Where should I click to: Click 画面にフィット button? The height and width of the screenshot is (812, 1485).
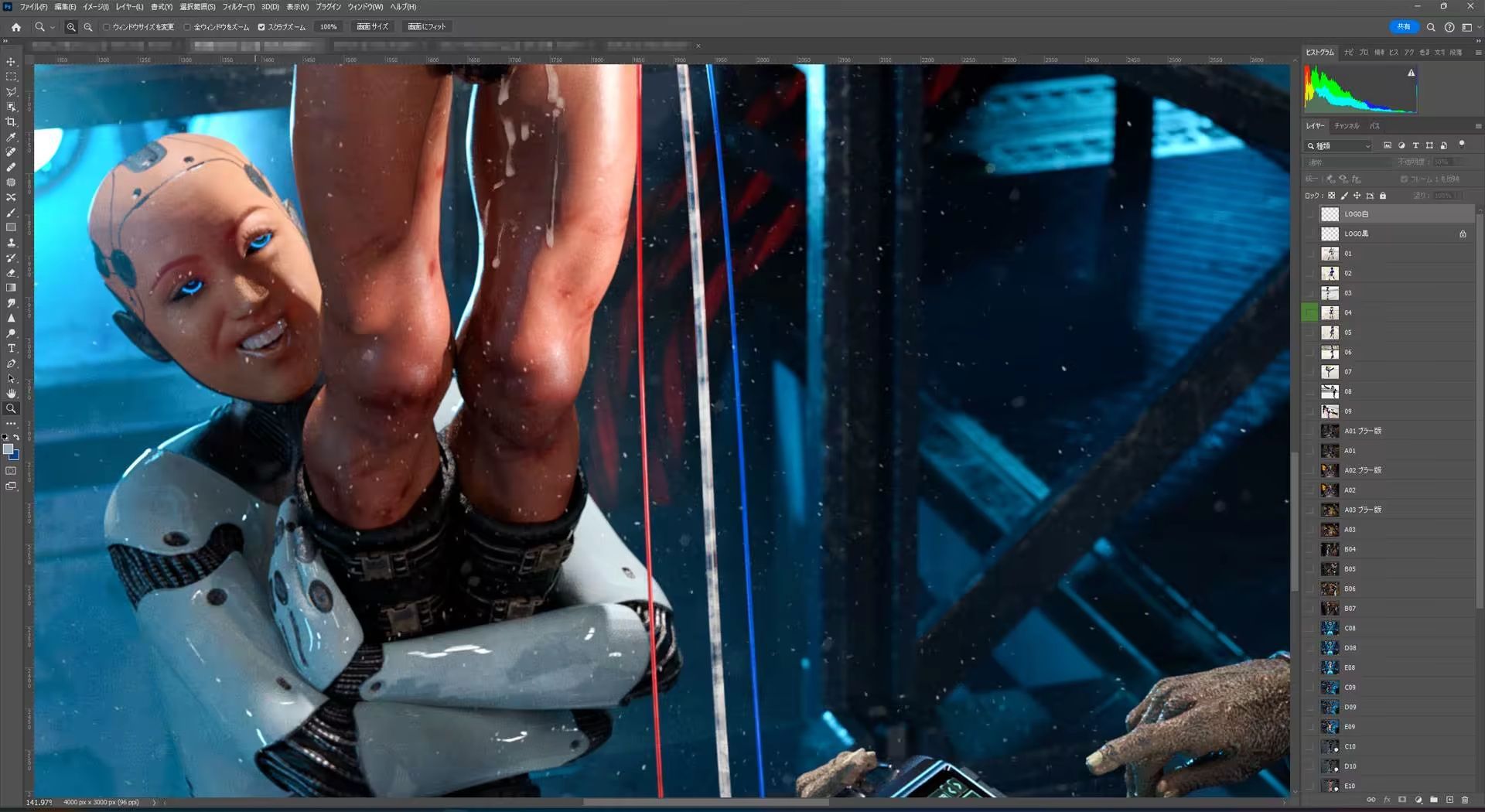(x=427, y=27)
